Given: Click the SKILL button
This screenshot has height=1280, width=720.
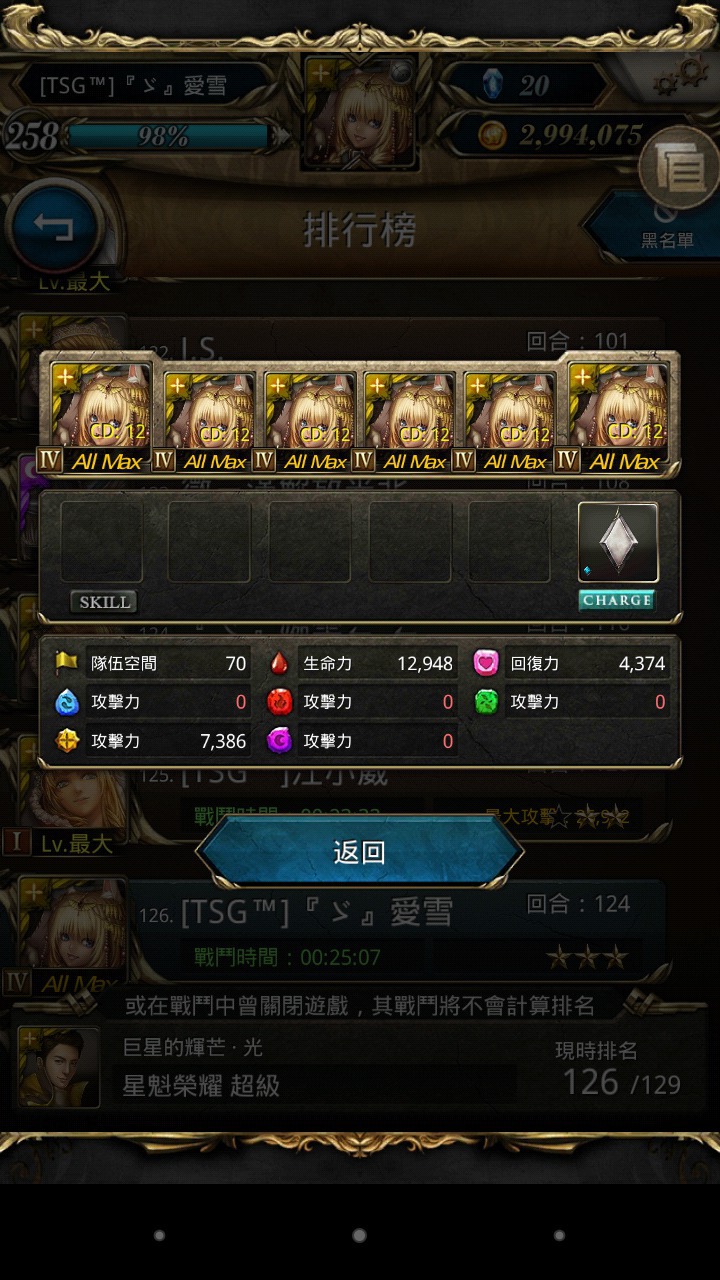Looking at the screenshot, I should (104, 601).
